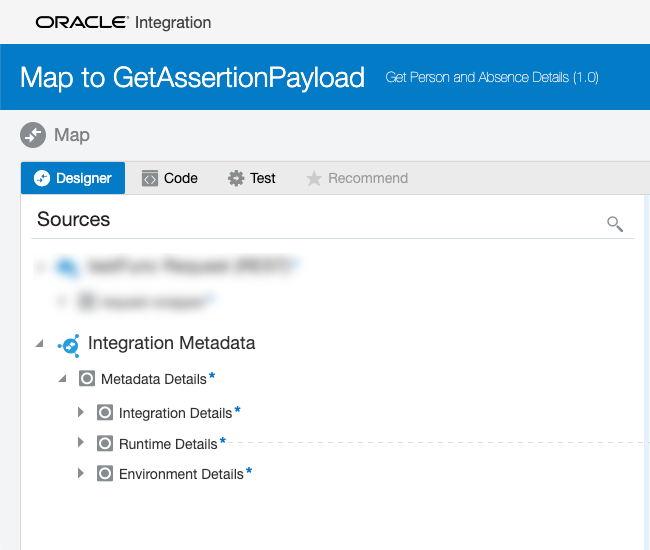Screen dimensions: 650x550
Task: Collapse the Integration Metadata tree node
Action: click(40, 344)
